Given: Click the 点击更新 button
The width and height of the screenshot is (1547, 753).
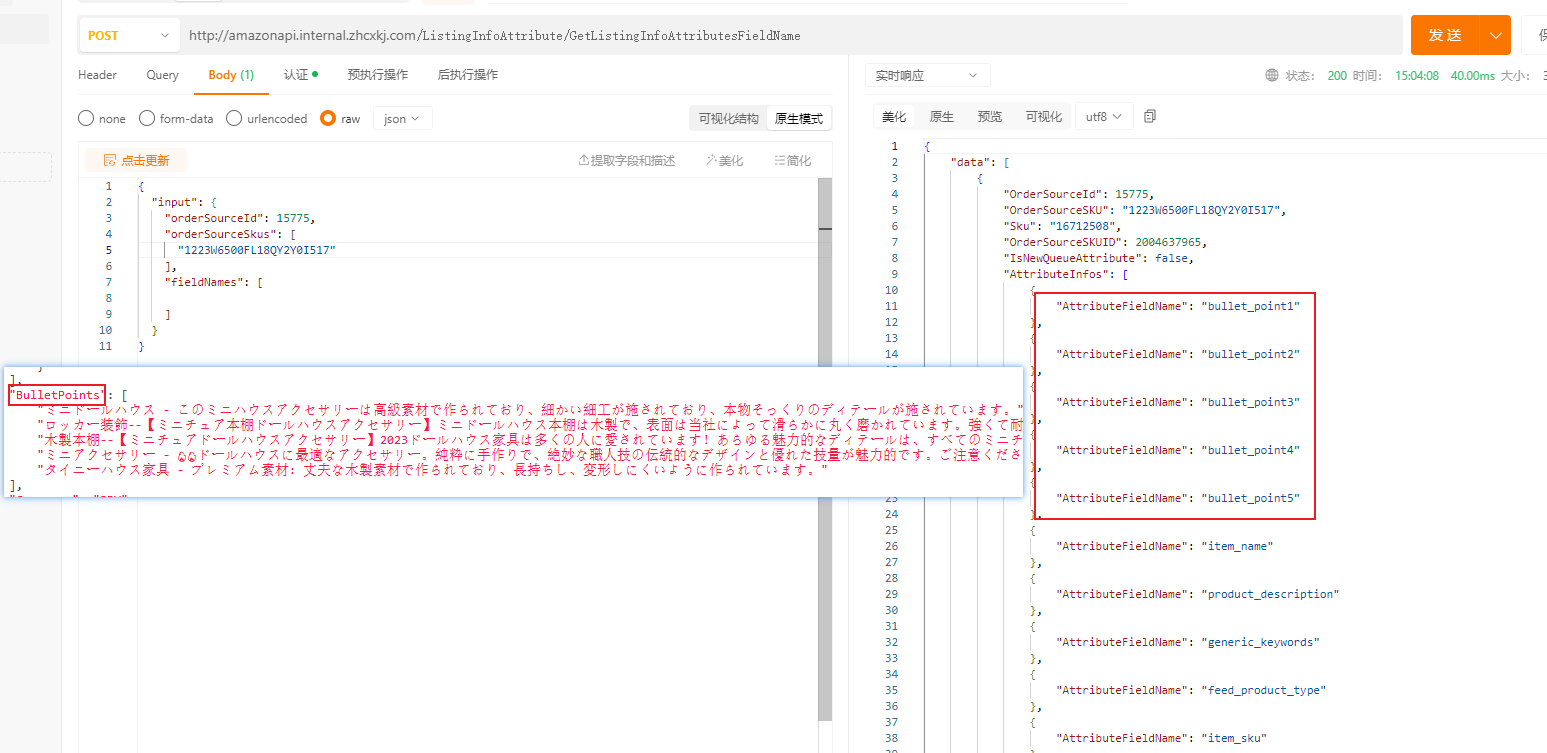Looking at the screenshot, I should (x=136, y=160).
